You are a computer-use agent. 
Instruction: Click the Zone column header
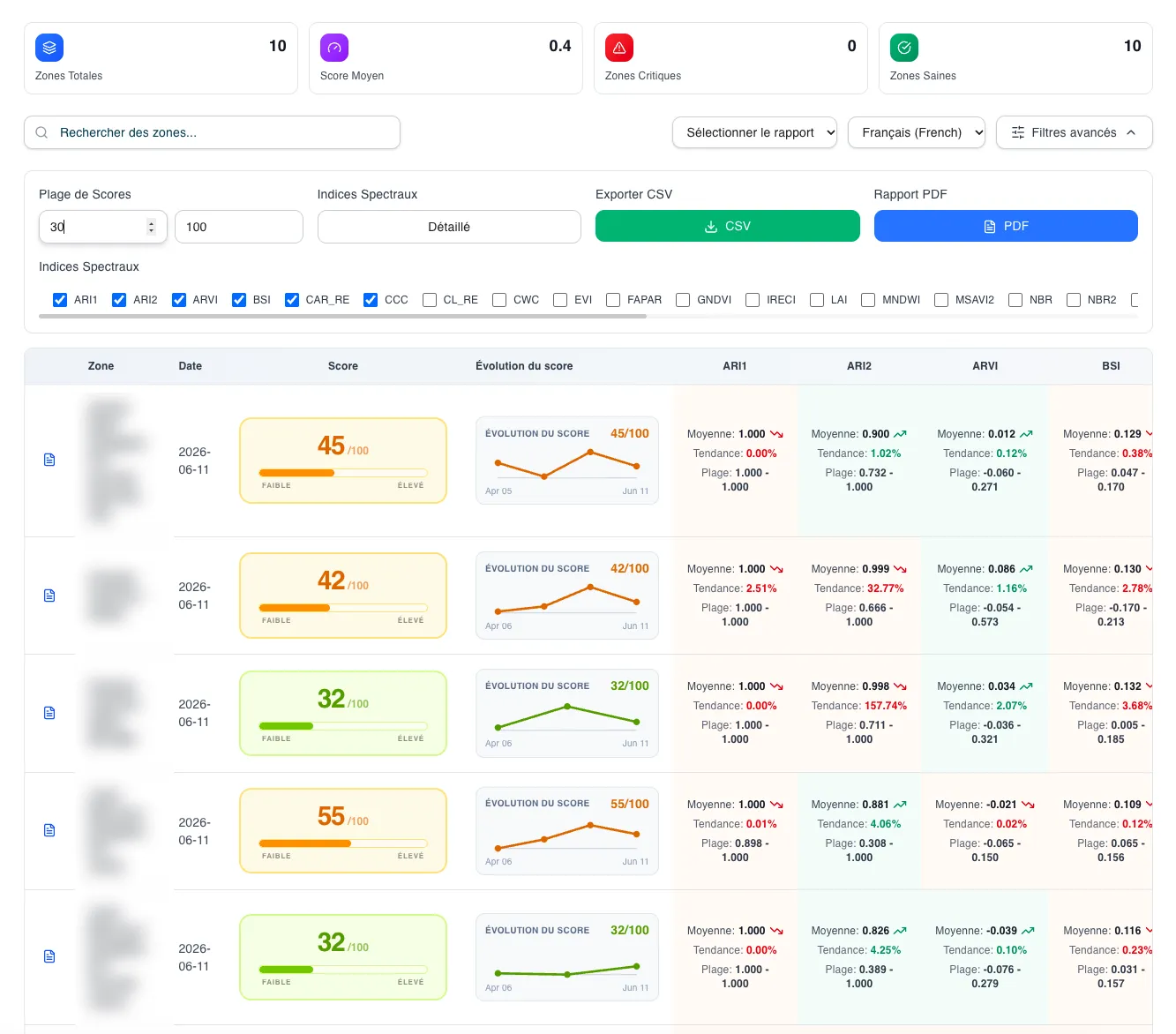pyautogui.click(x=101, y=366)
